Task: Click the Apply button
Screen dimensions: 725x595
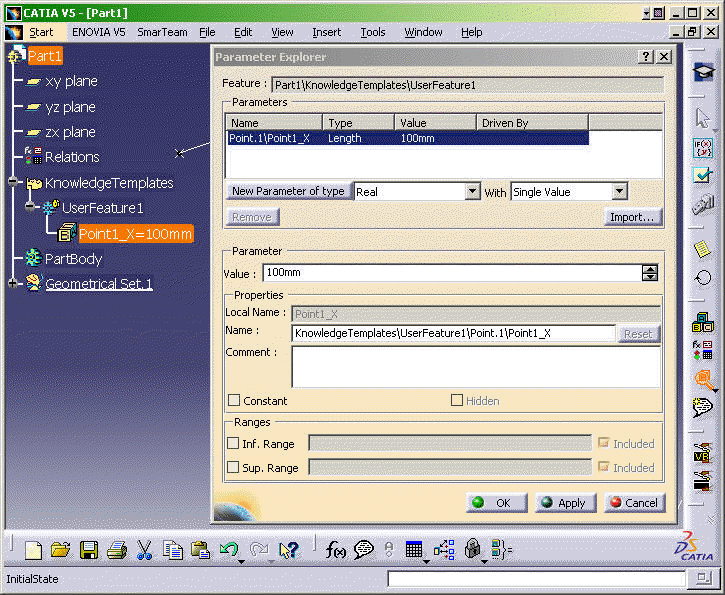Action: (565, 503)
